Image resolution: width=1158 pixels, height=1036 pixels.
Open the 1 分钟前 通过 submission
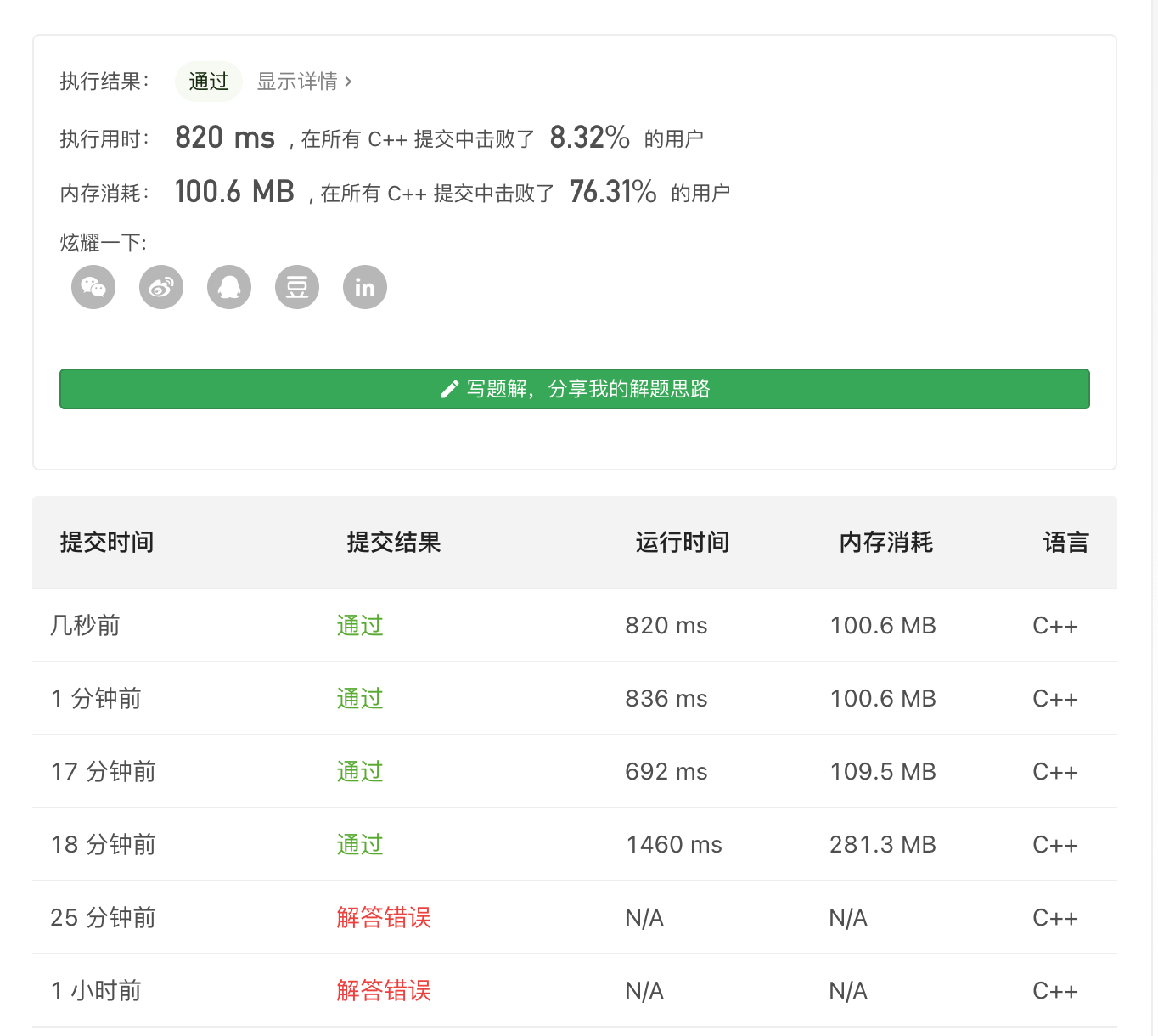[360, 699]
